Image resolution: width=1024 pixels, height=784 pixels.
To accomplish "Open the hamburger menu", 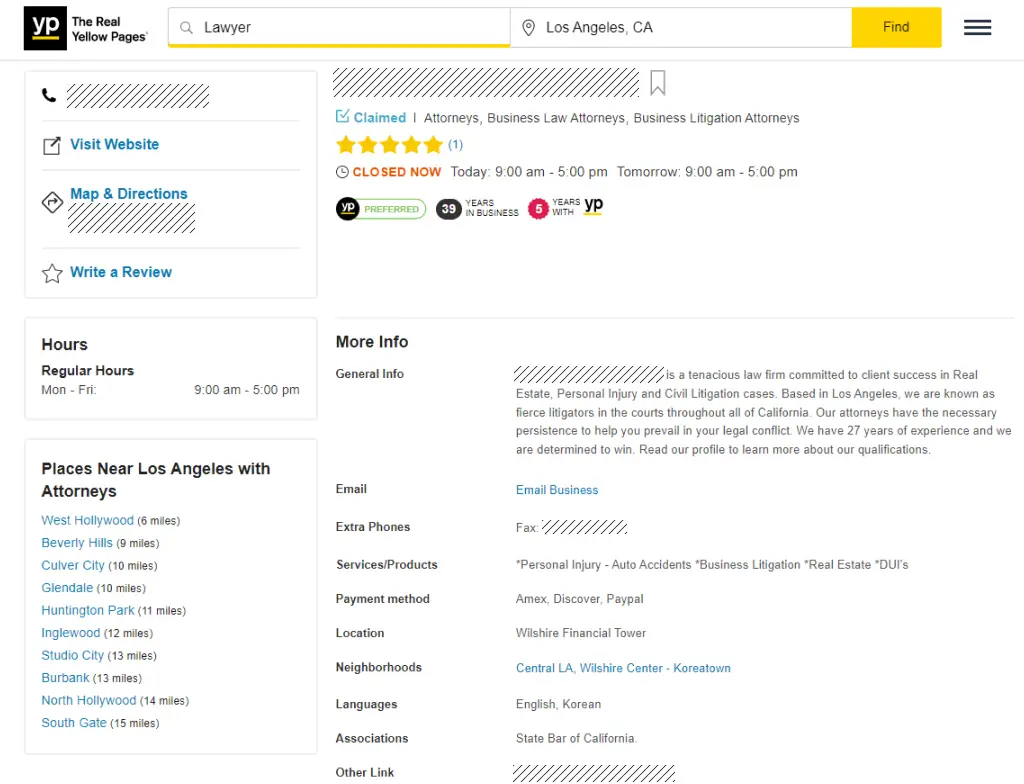I will pos(977,28).
